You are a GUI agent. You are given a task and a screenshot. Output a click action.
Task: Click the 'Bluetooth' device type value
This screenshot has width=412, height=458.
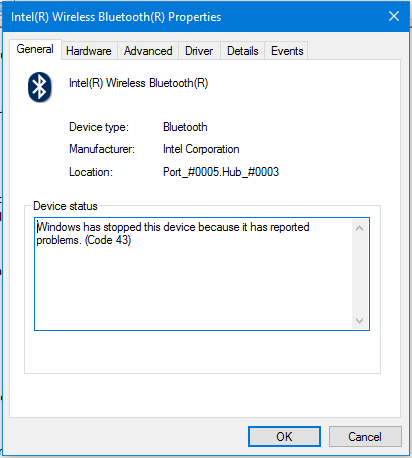(x=185, y=127)
